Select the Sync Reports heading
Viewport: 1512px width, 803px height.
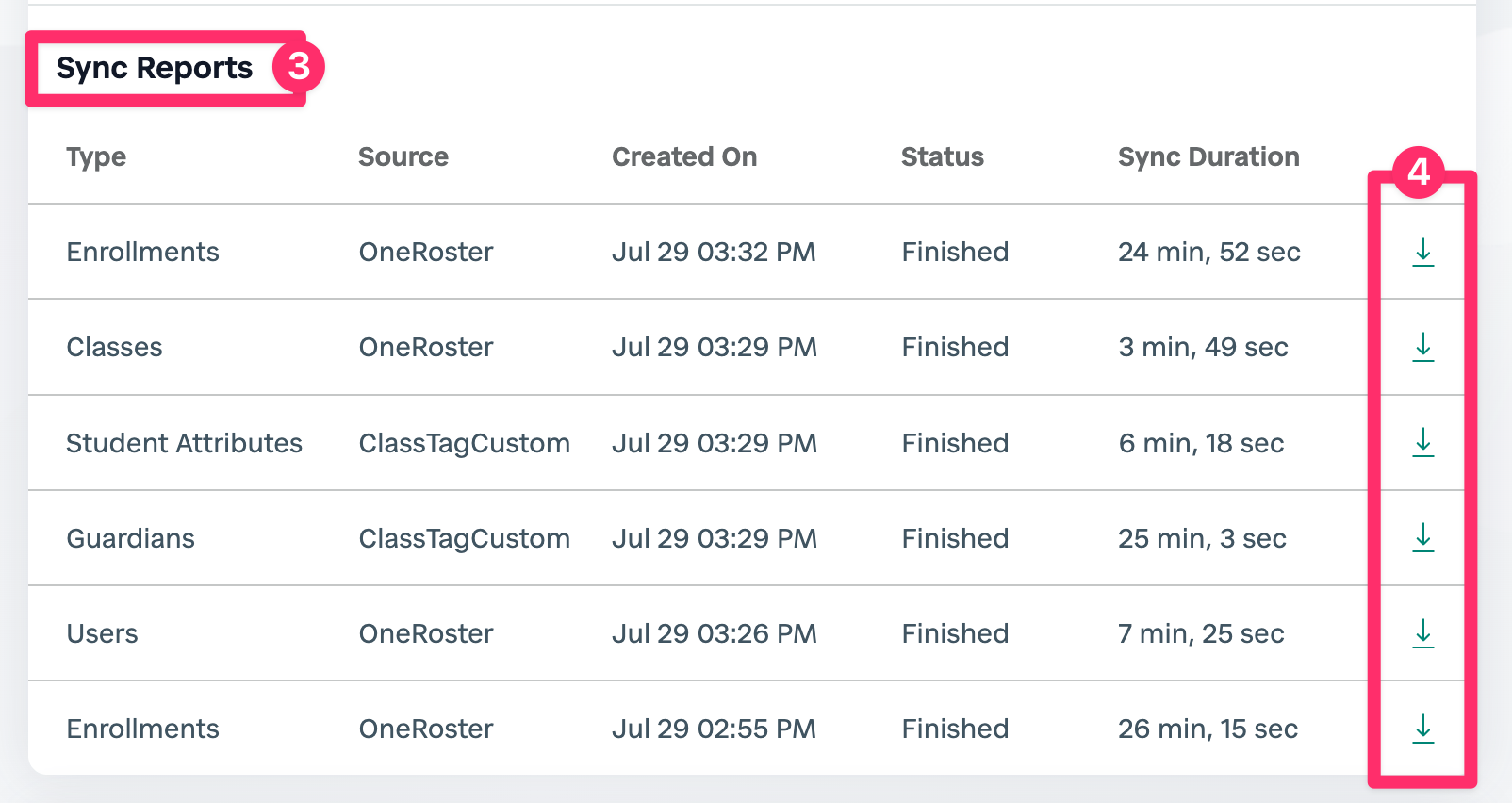point(155,69)
